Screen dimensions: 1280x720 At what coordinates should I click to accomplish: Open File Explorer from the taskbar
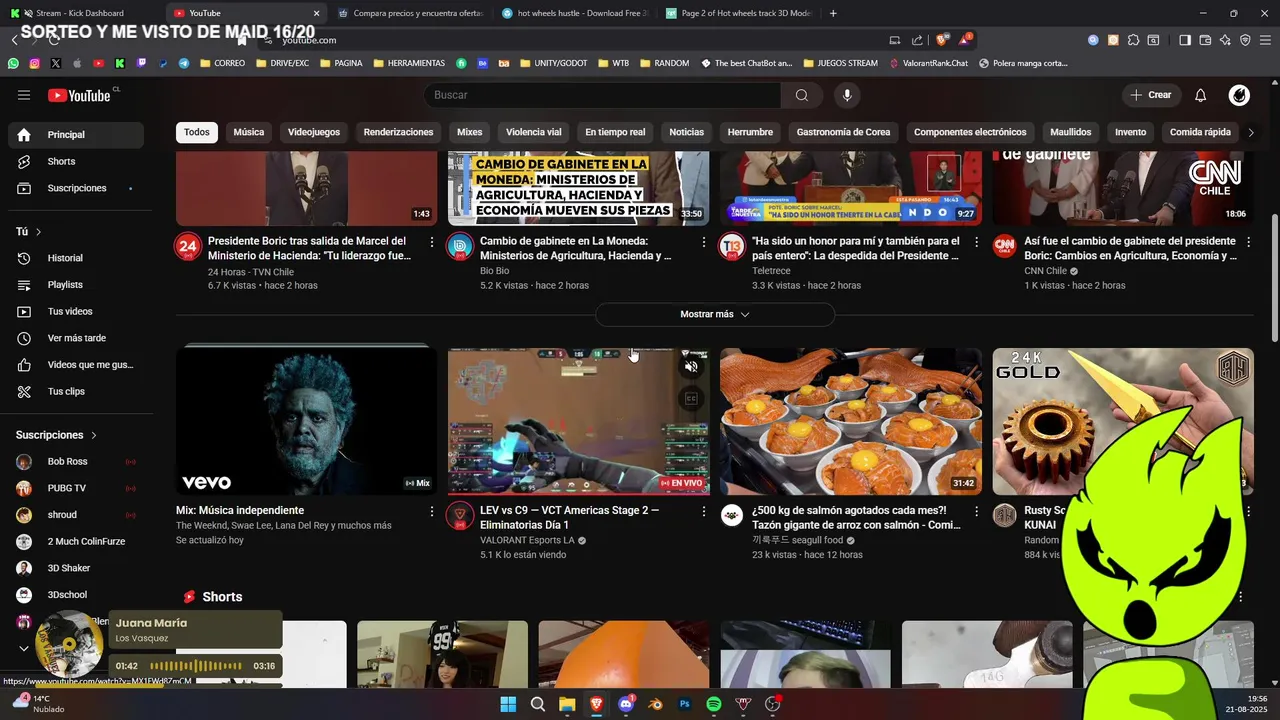tap(567, 704)
